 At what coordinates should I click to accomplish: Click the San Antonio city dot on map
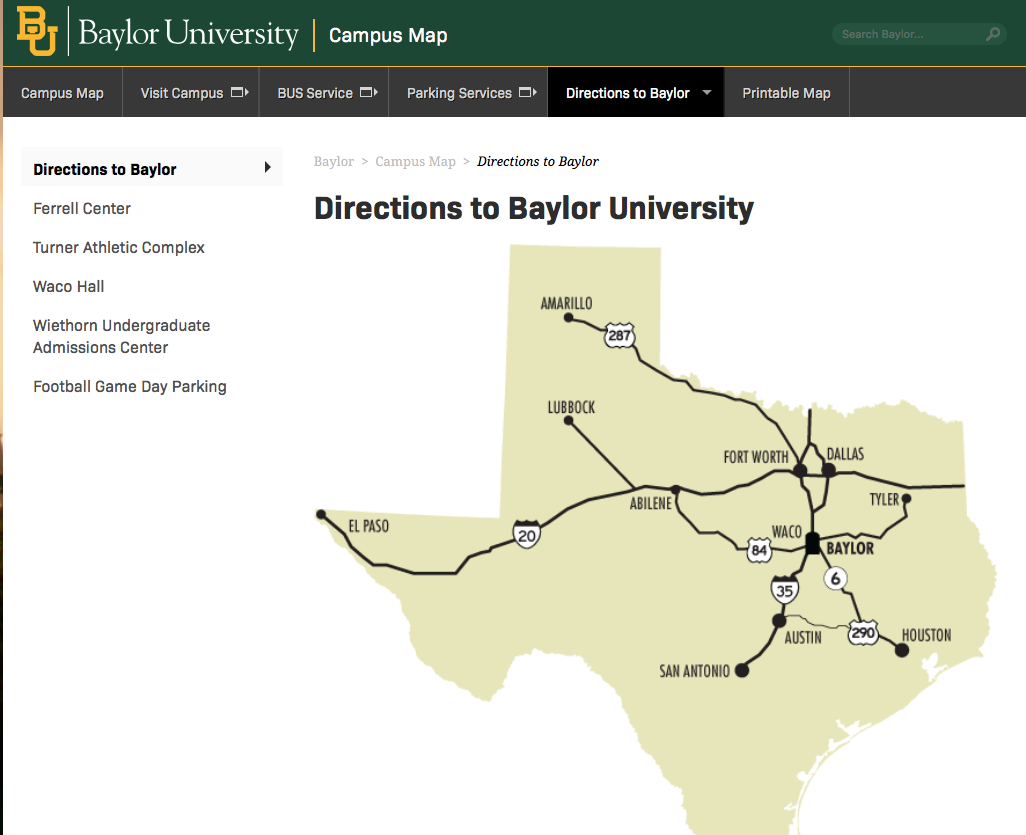pos(742,670)
